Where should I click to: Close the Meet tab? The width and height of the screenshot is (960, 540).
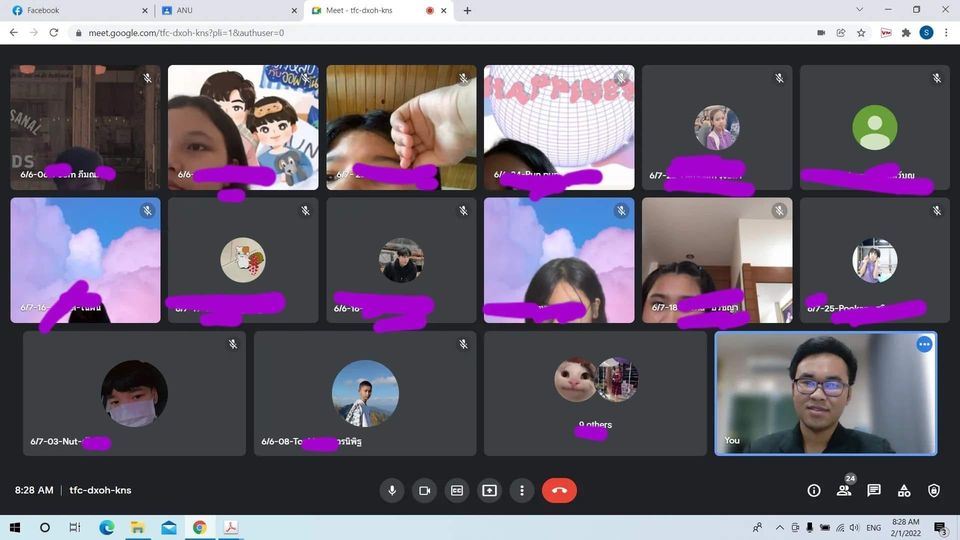pos(444,10)
